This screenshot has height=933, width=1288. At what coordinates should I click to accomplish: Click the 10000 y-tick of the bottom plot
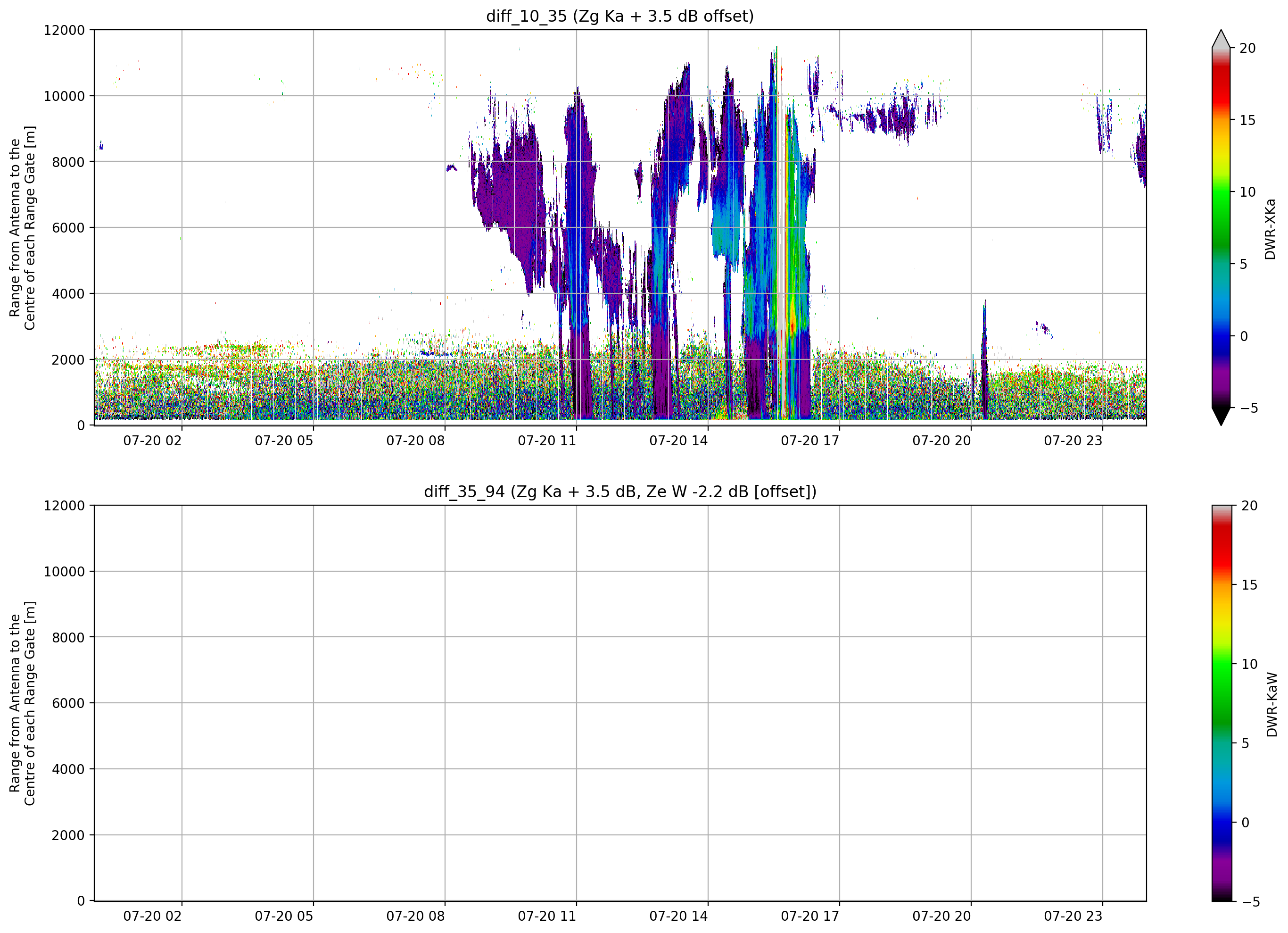tap(64, 572)
